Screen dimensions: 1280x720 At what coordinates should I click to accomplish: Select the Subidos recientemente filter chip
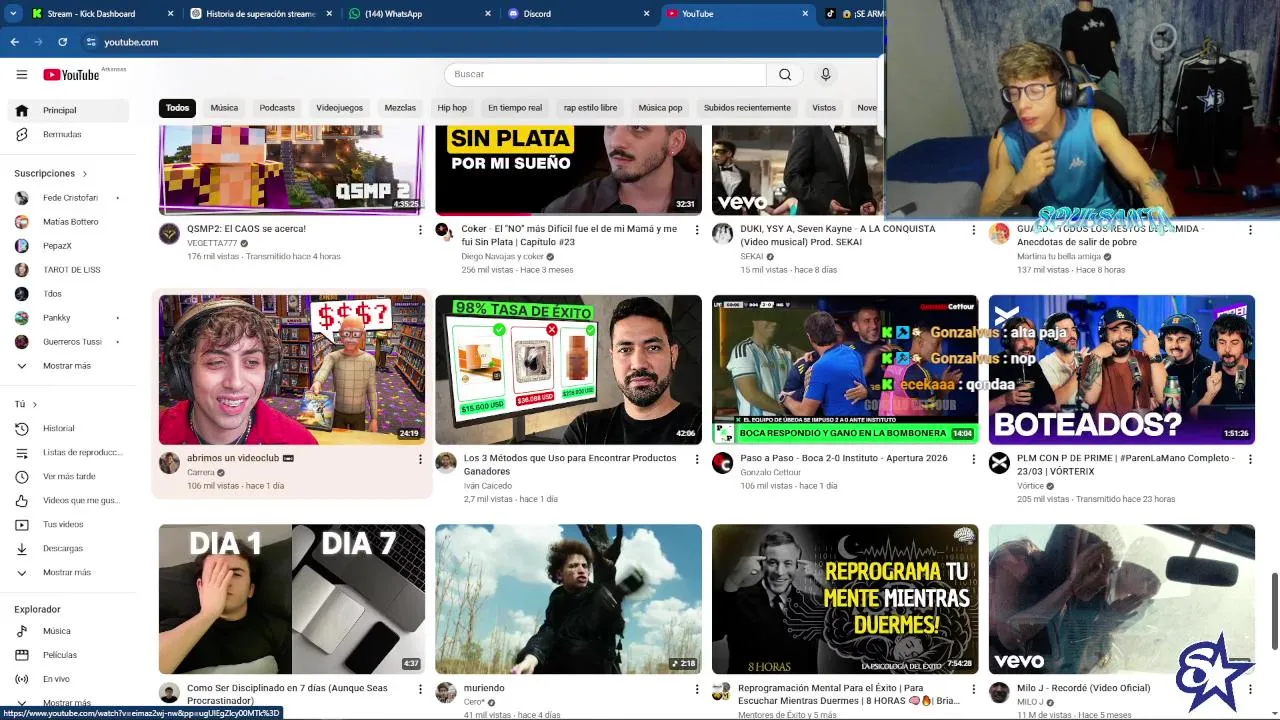pos(747,108)
